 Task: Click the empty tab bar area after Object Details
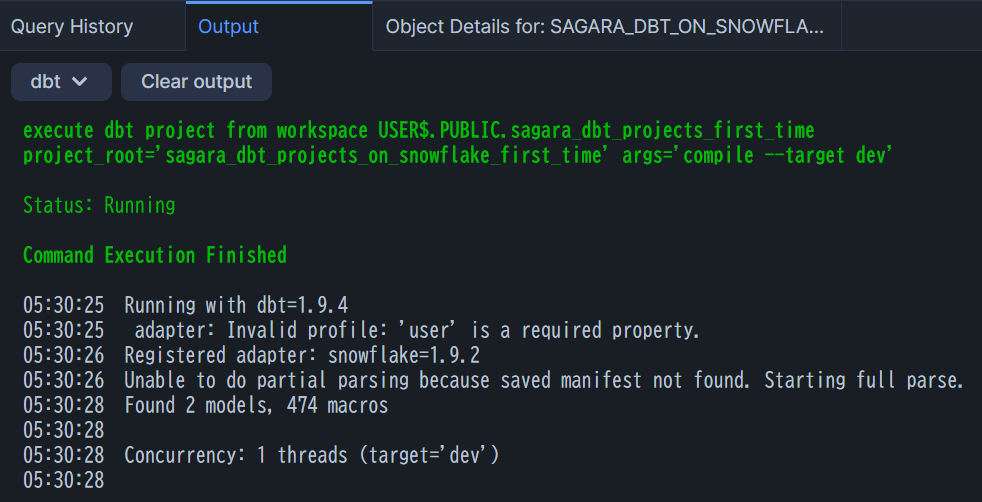point(912,27)
